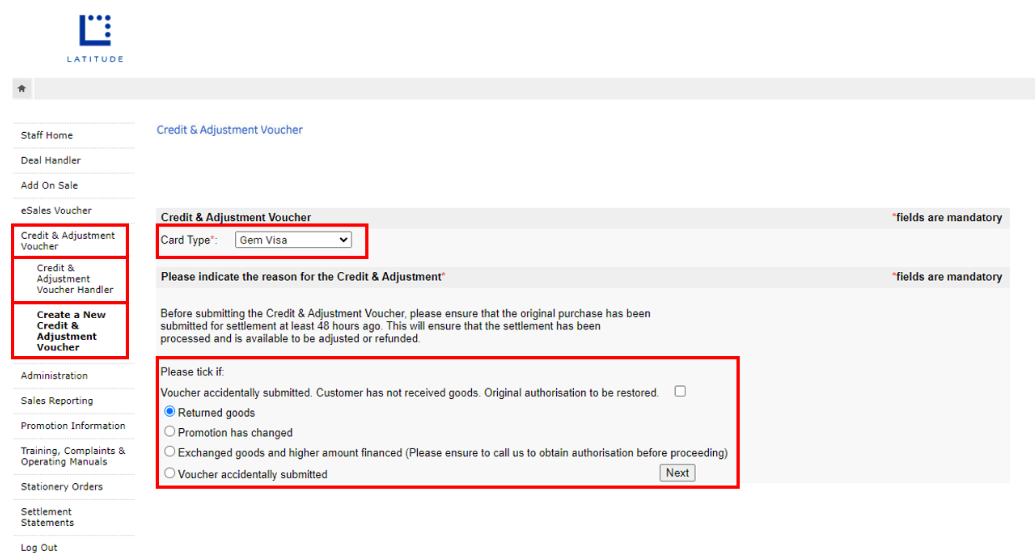Screen dimensions: 1035x560
Task: Click the Credit & Adjustment Voucher page heading
Action: point(230,130)
